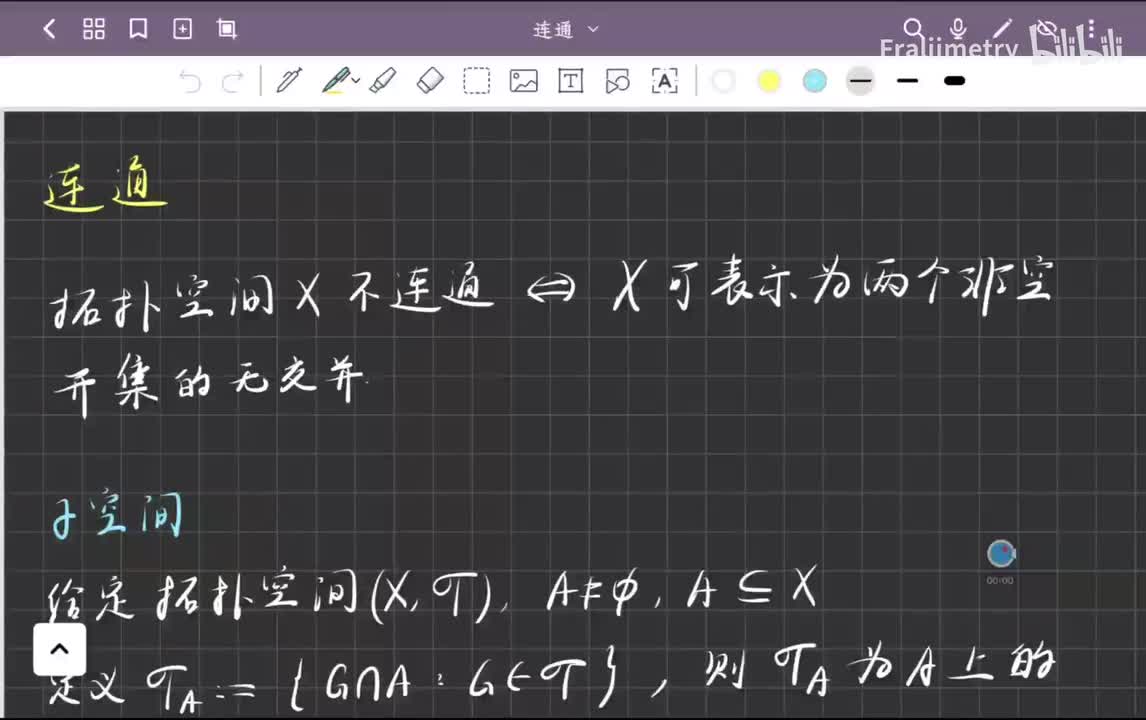Expand the highlighter pen options arrow
Viewport: 1146px width, 720px height.
click(x=356, y=80)
